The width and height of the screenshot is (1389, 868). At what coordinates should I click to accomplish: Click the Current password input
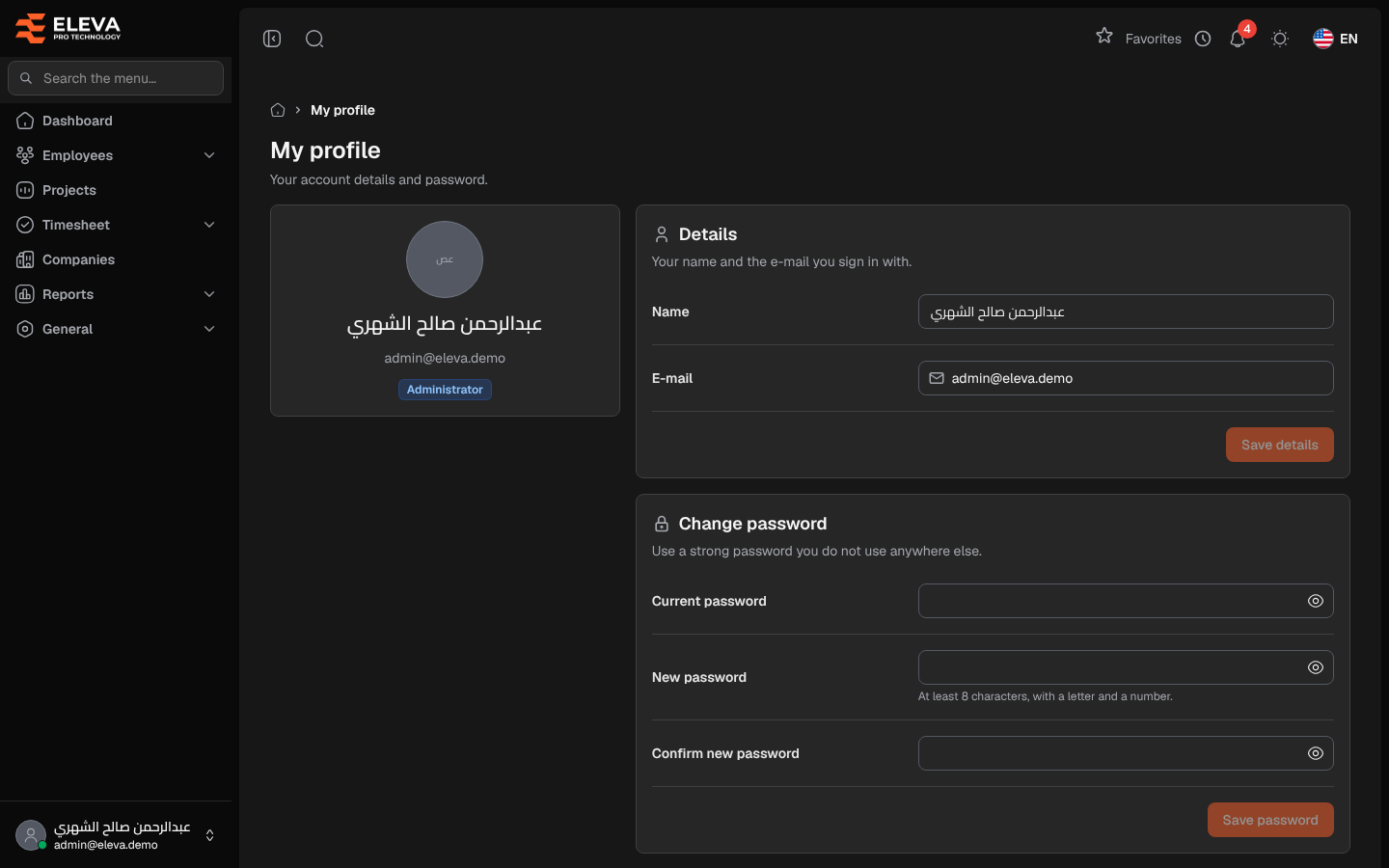click(1126, 601)
